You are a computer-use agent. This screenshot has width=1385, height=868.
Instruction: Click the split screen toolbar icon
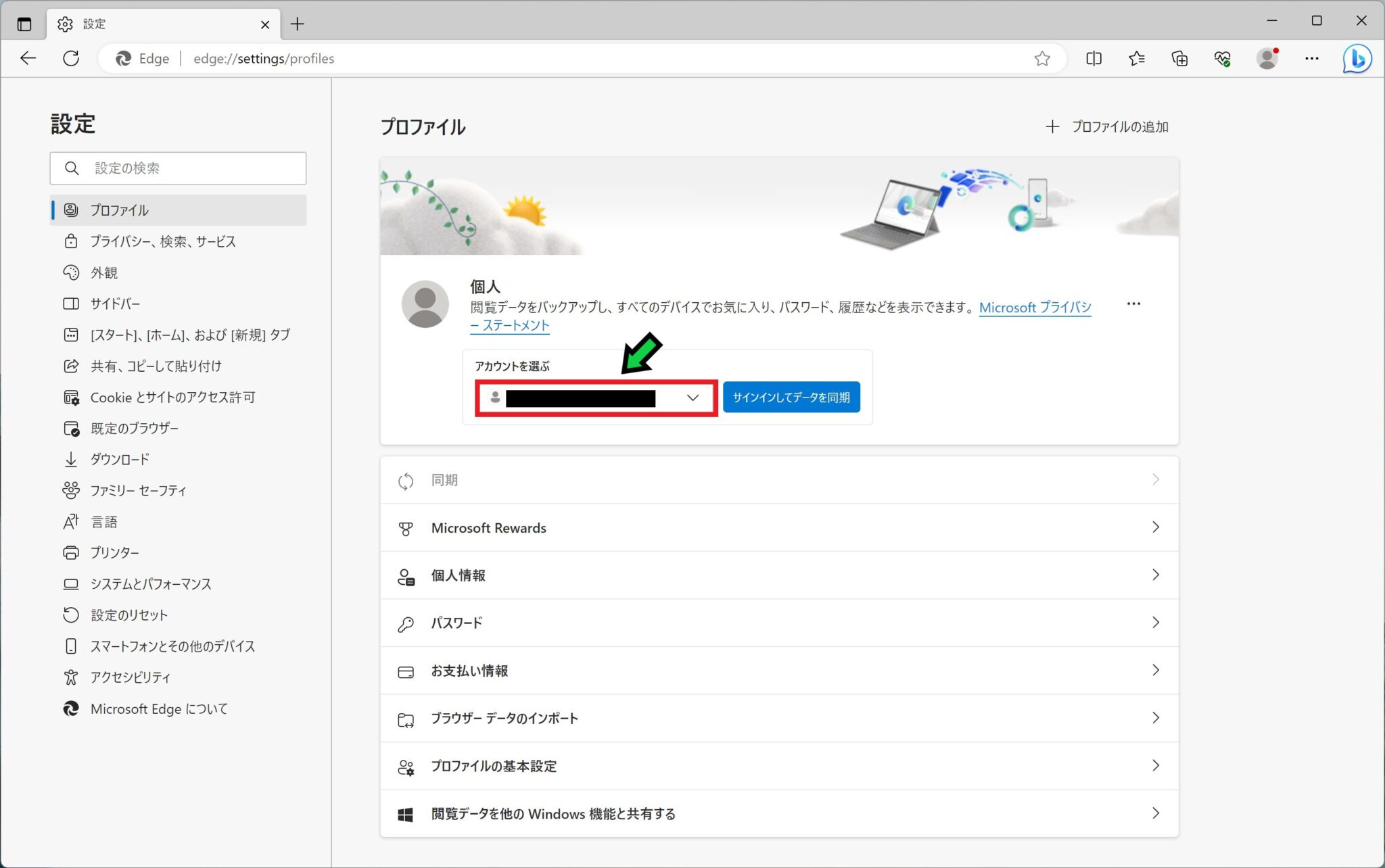pos(1094,58)
